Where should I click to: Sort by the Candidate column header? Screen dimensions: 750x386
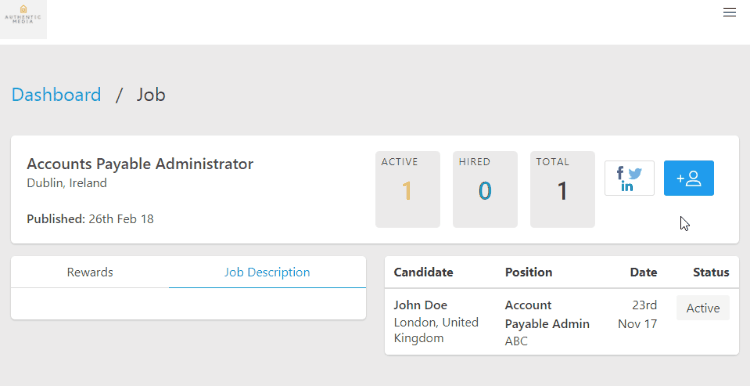423,272
